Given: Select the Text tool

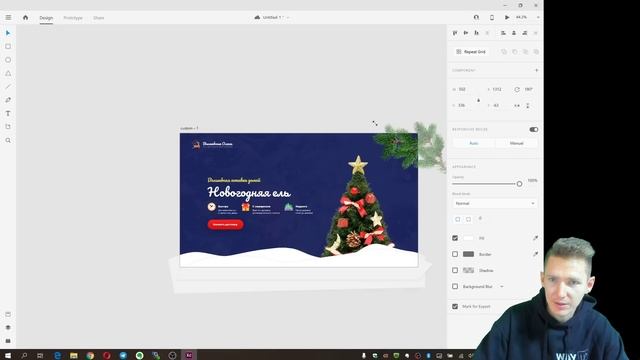Looking at the screenshot, I should [8, 113].
